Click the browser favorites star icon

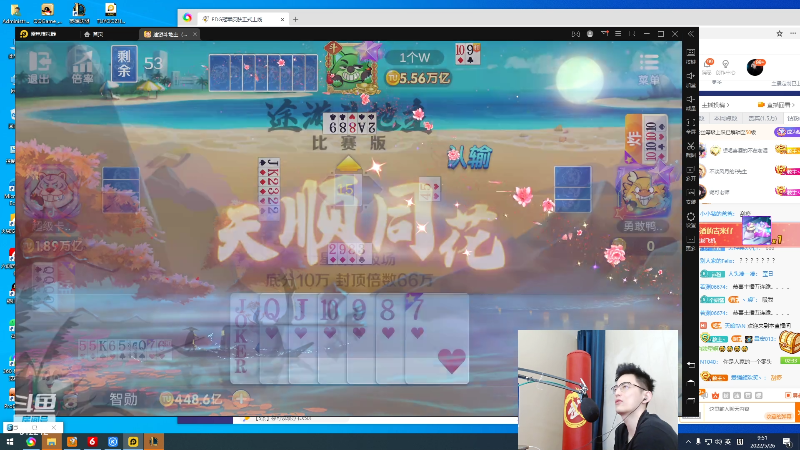coord(779,34)
